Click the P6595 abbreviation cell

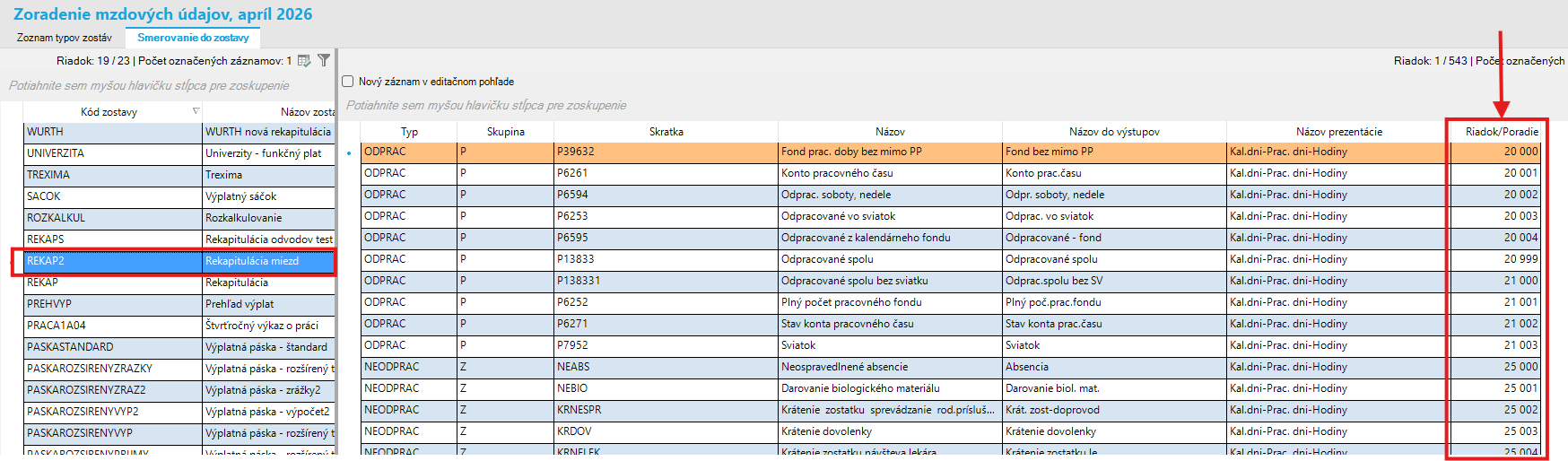pyautogui.click(x=666, y=238)
